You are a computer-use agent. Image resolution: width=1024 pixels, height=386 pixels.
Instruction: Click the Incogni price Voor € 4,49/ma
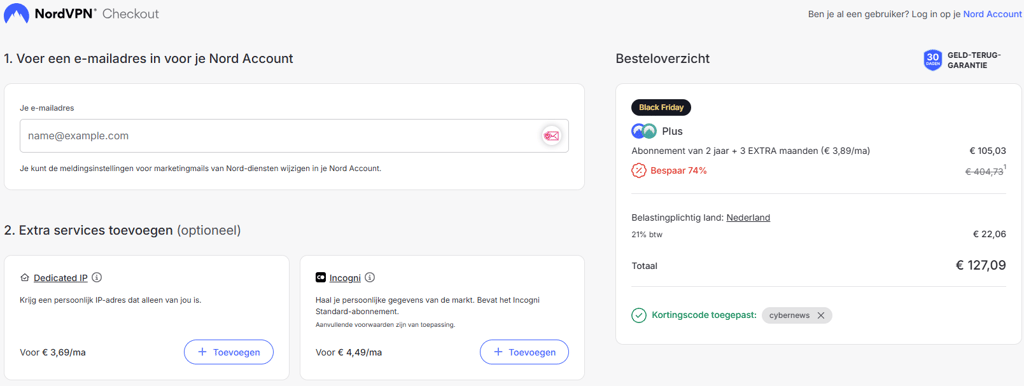[349, 353]
